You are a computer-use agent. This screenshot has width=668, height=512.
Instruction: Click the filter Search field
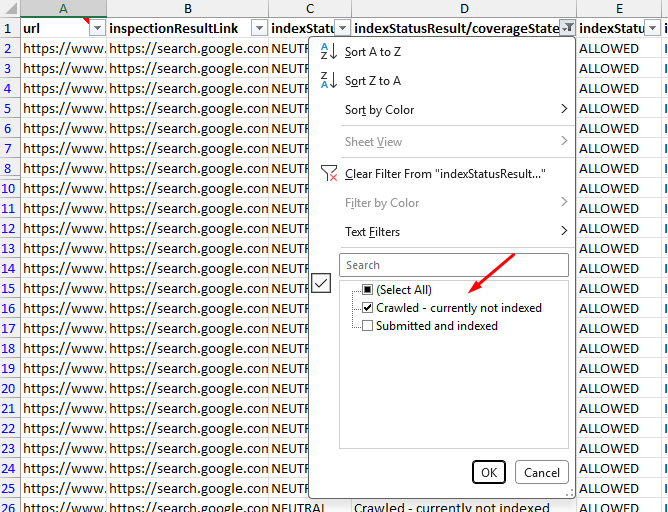454,265
